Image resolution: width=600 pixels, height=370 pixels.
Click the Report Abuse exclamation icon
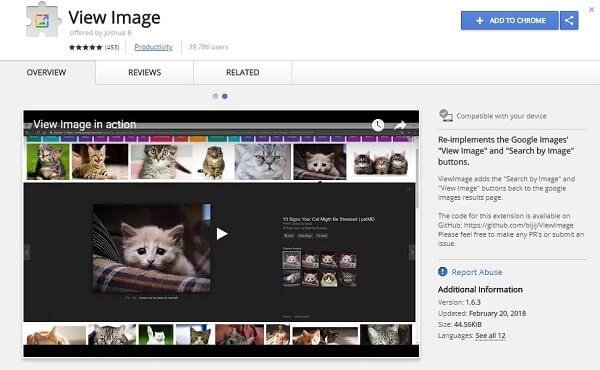443,272
